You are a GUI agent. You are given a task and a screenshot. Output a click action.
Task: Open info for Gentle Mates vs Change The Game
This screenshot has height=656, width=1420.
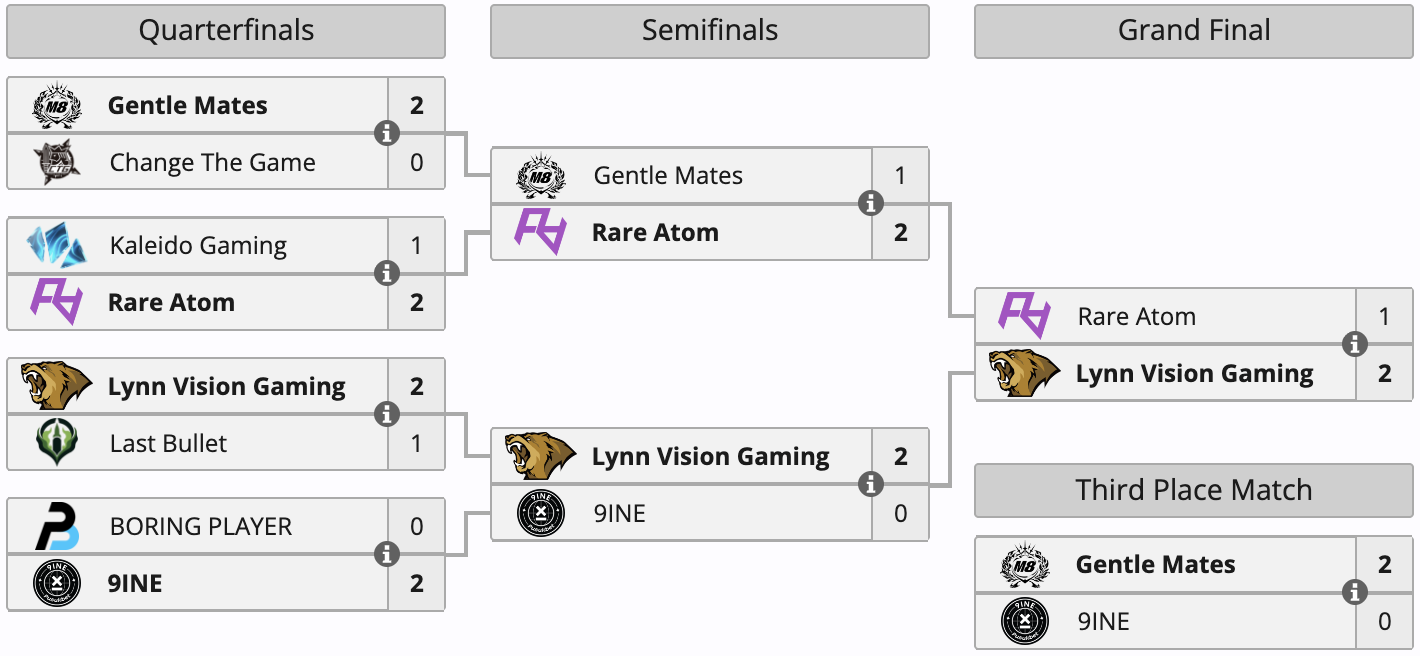pyautogui.click(x=387, y=133)
